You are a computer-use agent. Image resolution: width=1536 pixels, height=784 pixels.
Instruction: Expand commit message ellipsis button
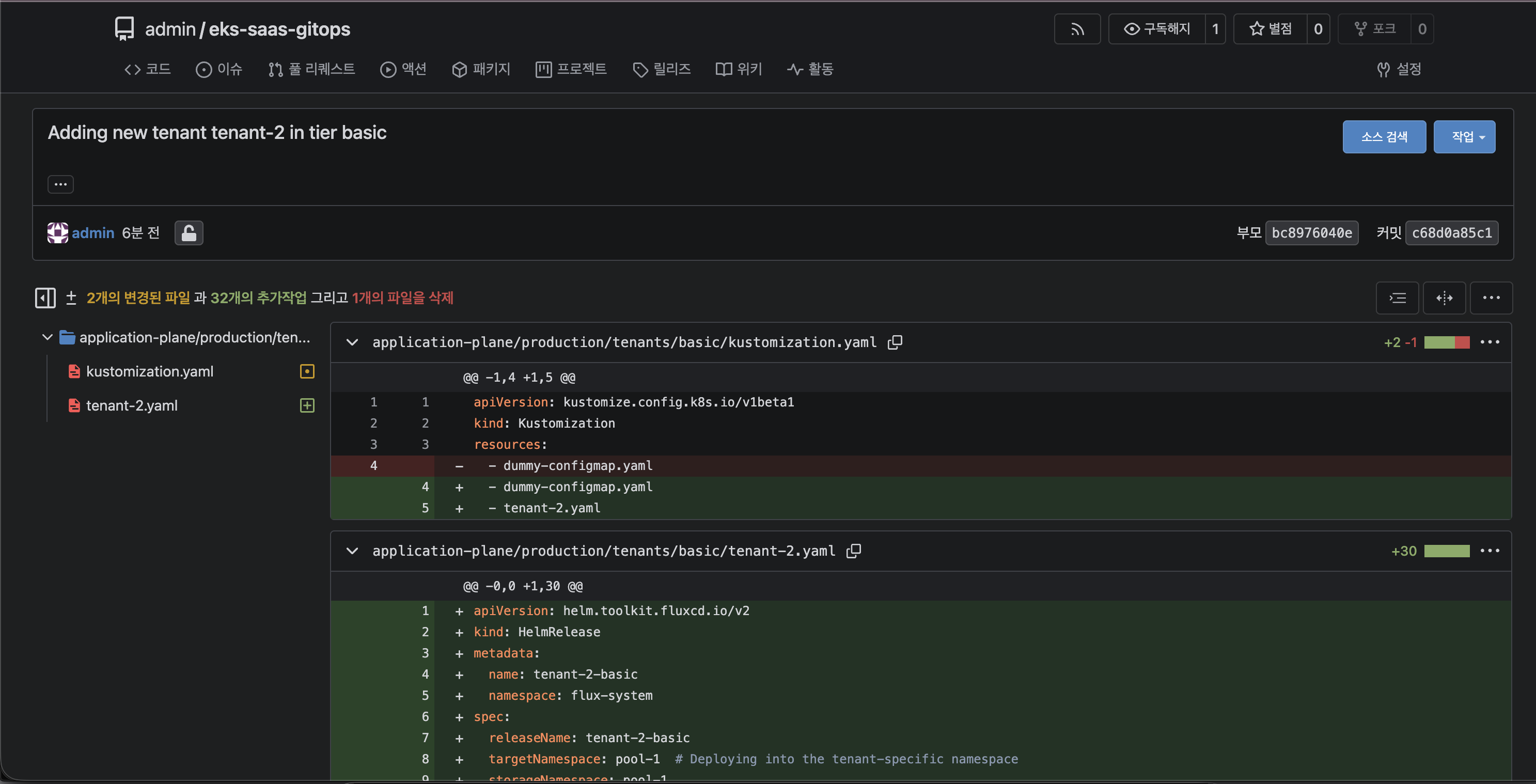pos(60,184)
